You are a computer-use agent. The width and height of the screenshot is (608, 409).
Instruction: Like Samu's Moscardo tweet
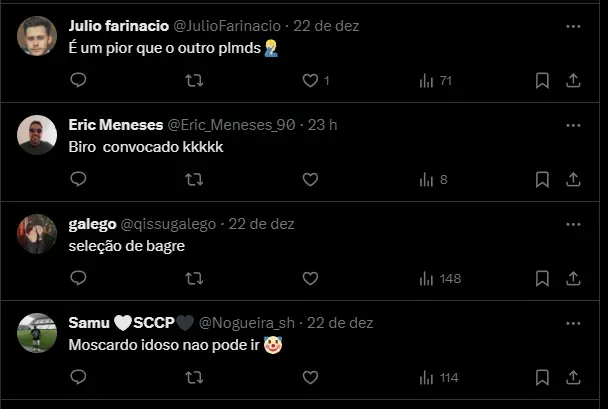click(310, 377)
